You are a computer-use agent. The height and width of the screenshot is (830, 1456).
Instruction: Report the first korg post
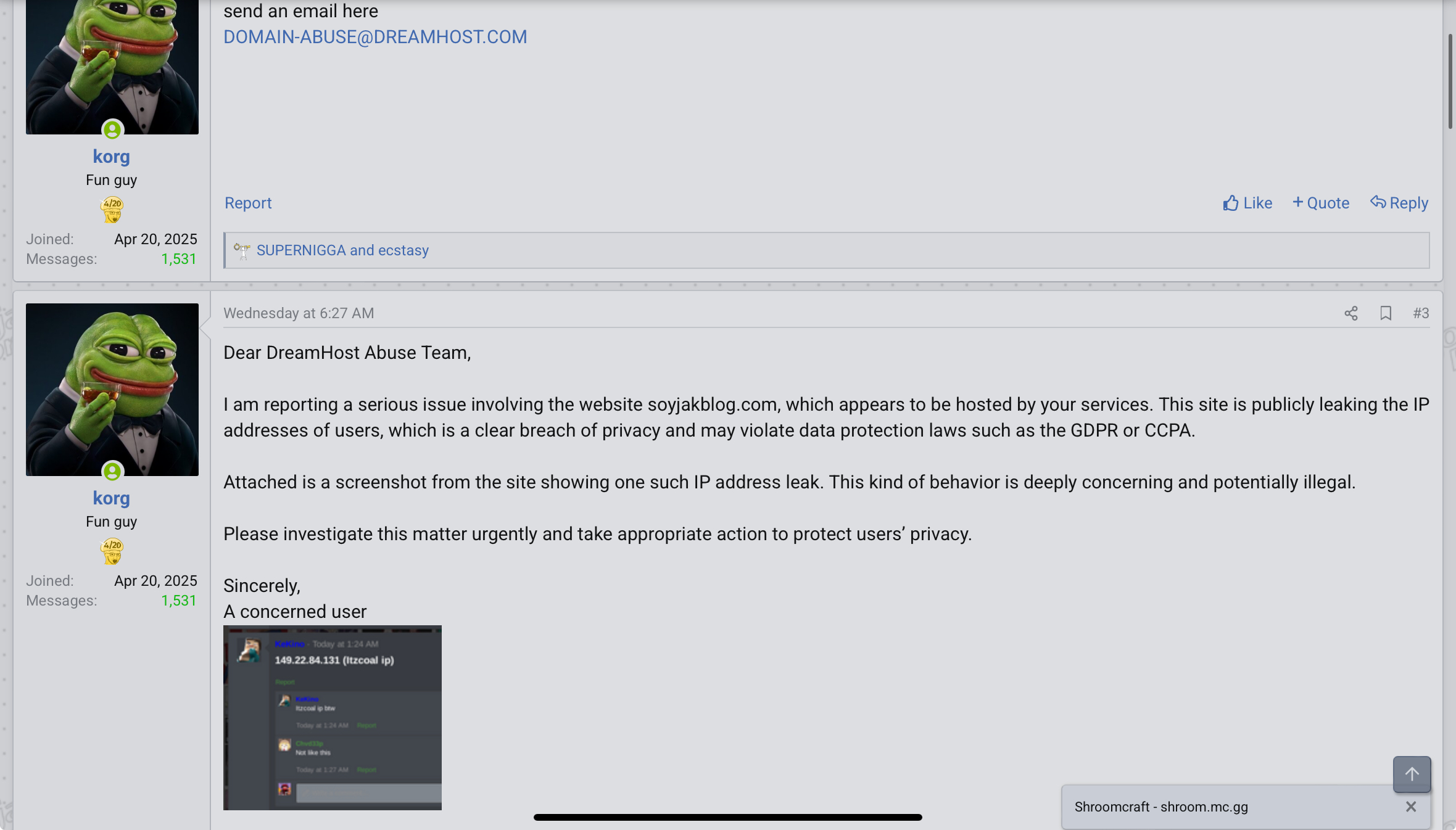click(x=248, y=203)
